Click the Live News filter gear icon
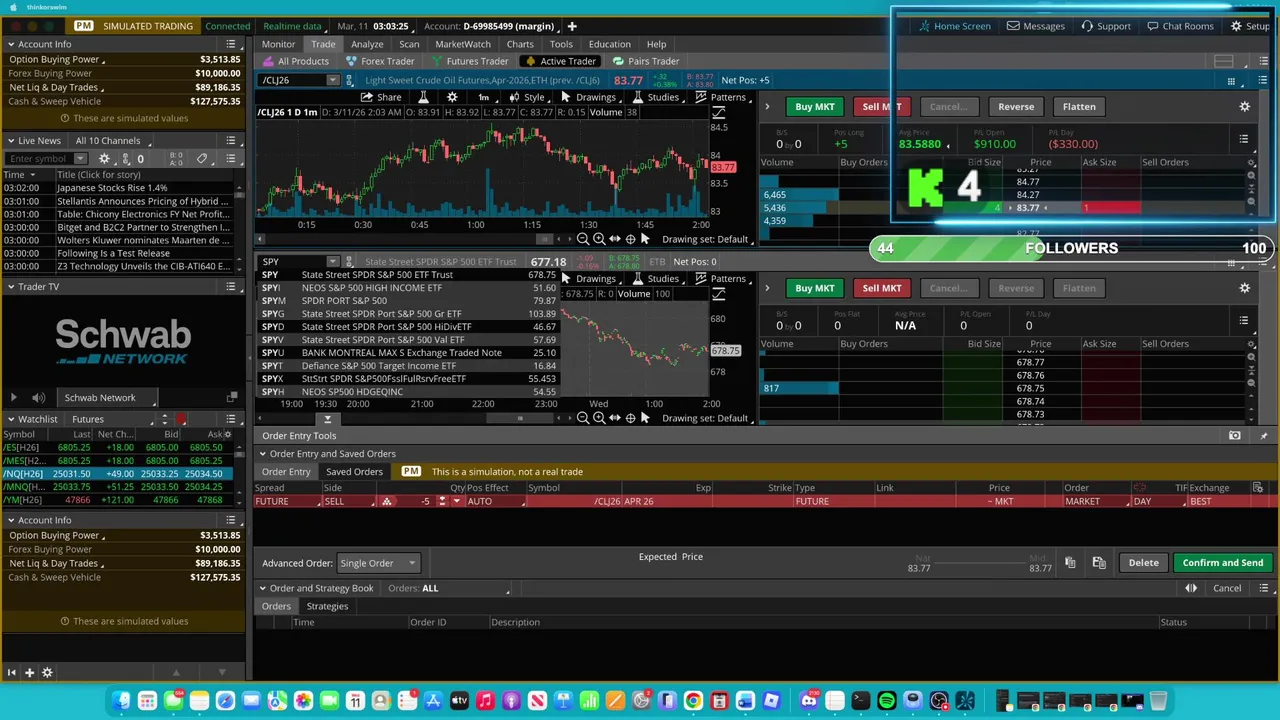Image resolution: width=1280 pixels, height=720 pixels. pyautogui.click(x=104, y=159)
